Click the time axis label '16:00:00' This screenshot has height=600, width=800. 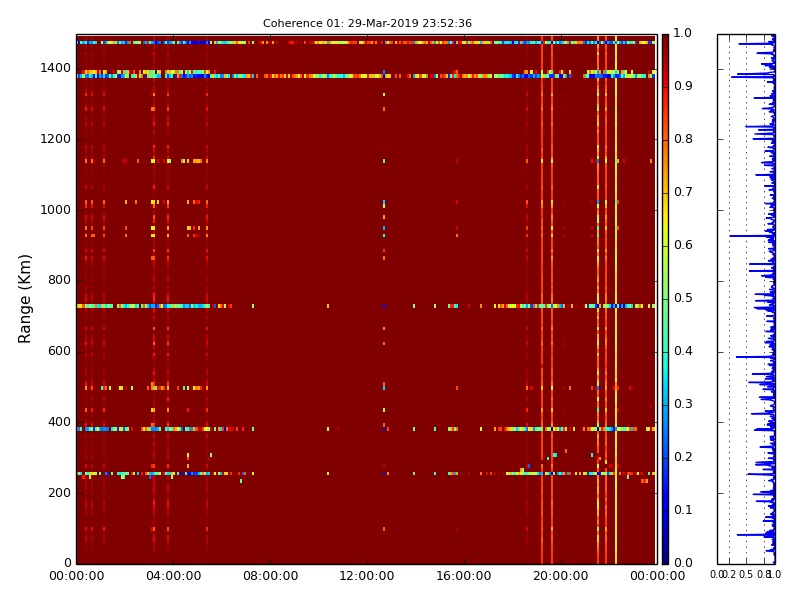click(464, 576)
